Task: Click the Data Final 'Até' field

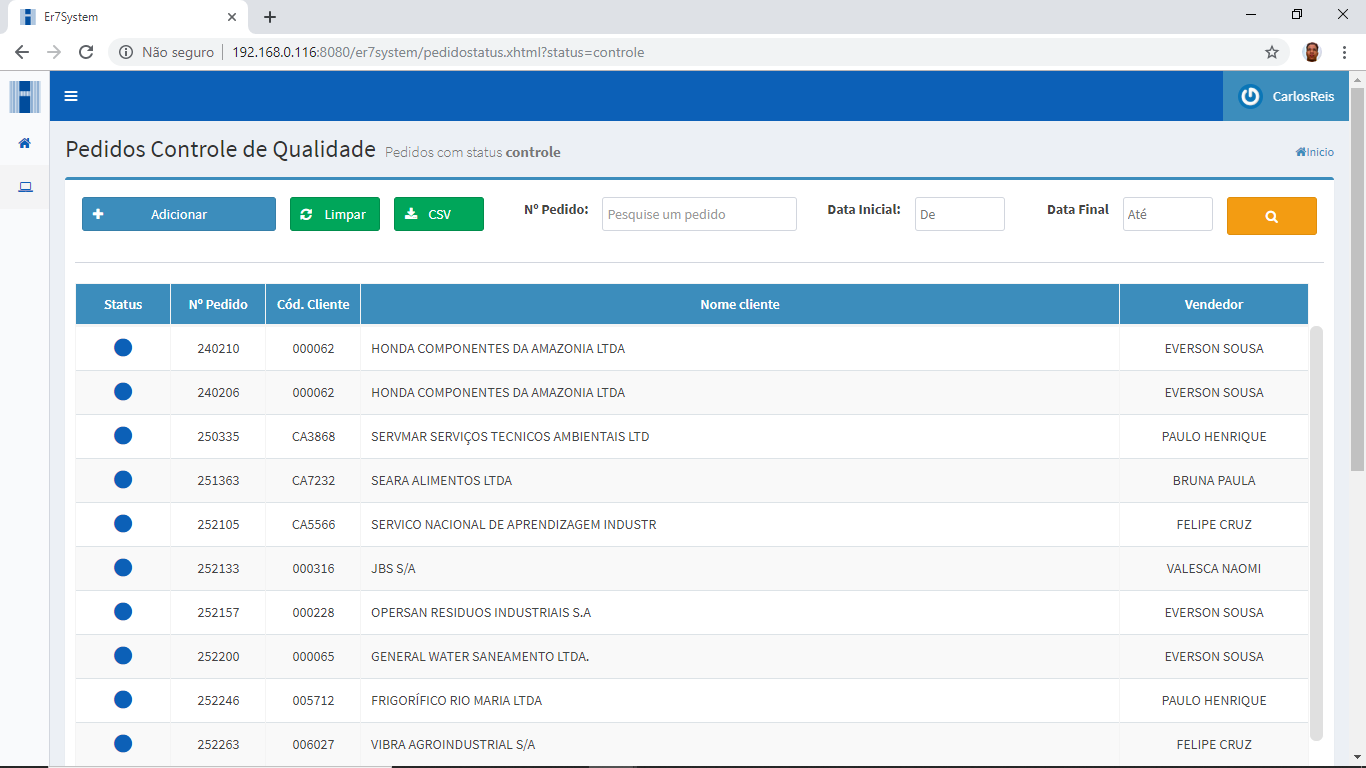Action: click(x=1168, y=214)
